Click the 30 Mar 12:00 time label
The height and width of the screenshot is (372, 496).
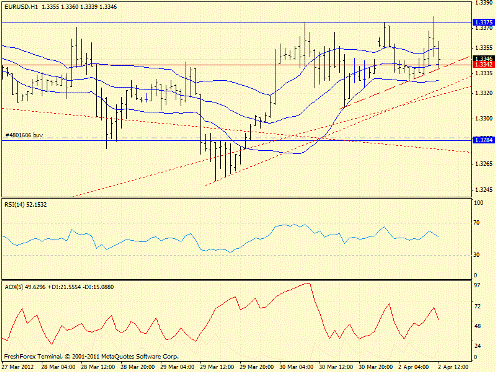click(336, 367)
